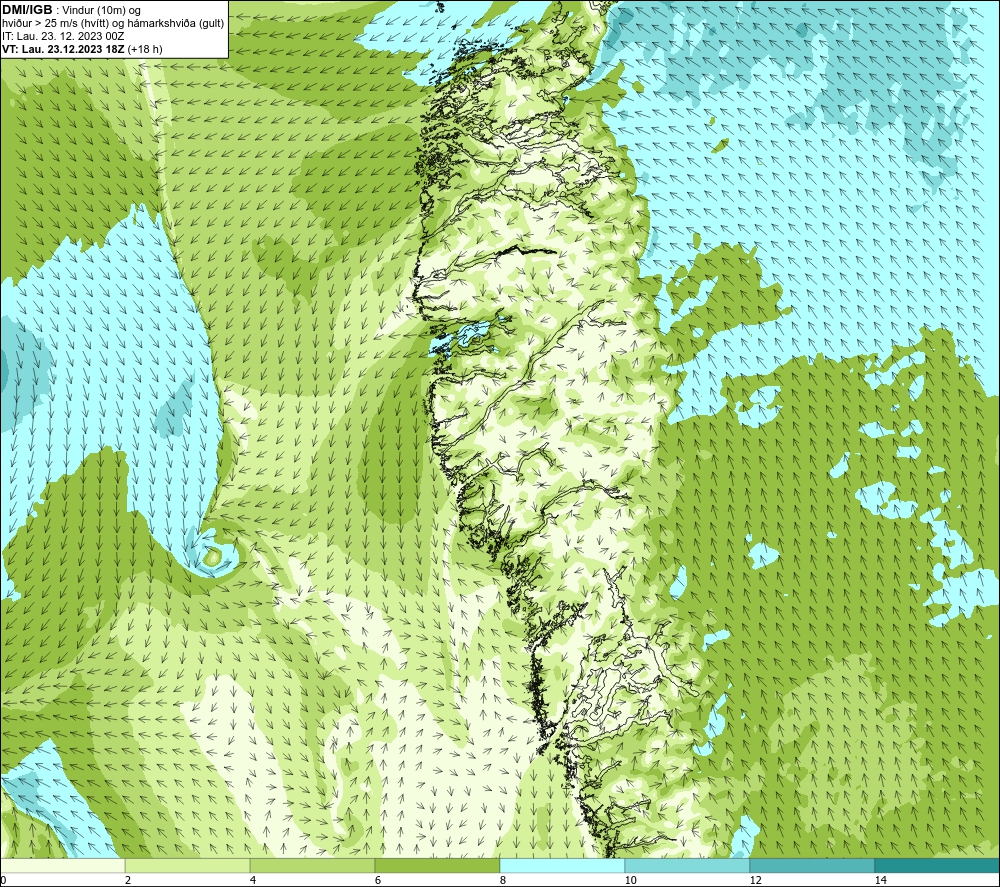Click the darkest teal band above 14
The image size is (1000, 887).
(x=937, y=866)
